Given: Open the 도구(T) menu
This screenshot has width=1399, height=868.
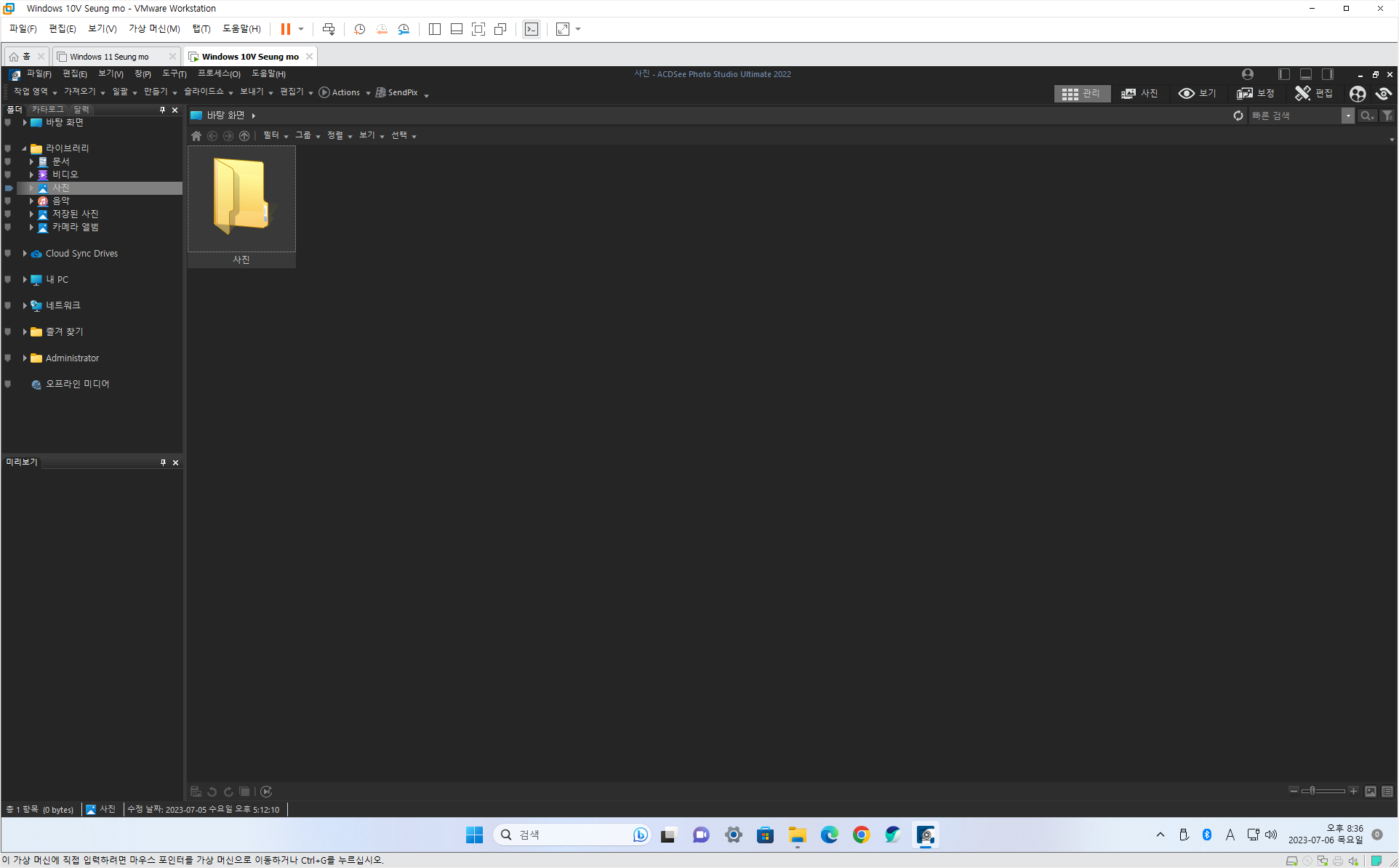Looking at the screenshot, I should [x=174, y=74].
